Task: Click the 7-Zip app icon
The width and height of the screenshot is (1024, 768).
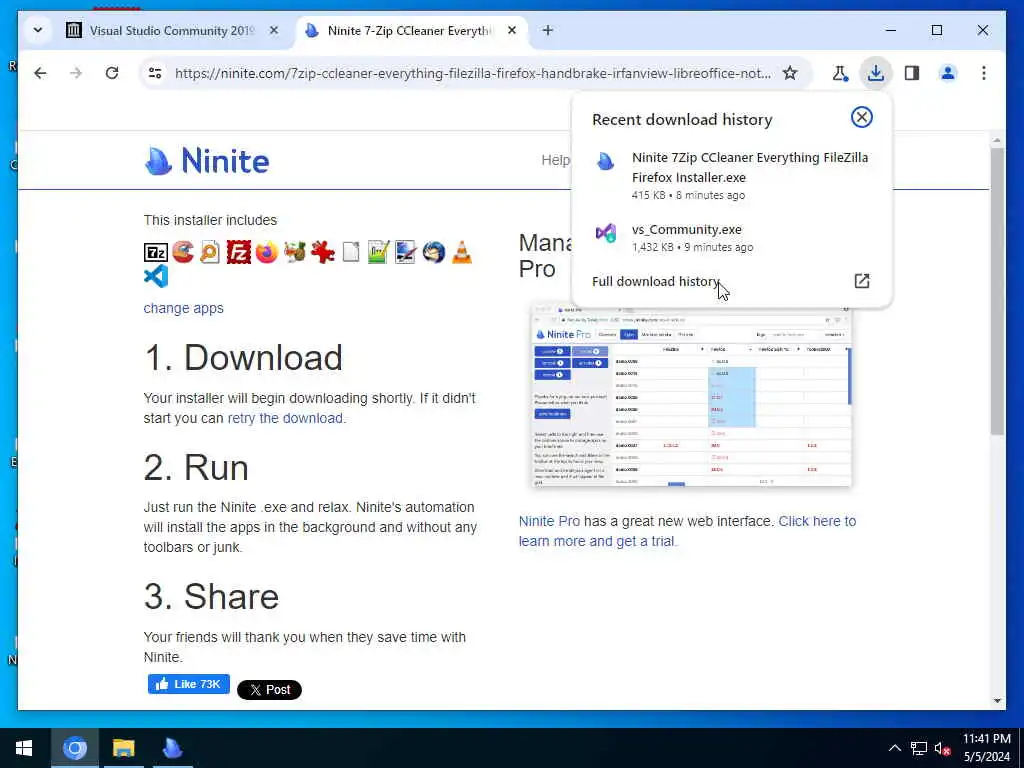Action: click(x=155, y=252)
